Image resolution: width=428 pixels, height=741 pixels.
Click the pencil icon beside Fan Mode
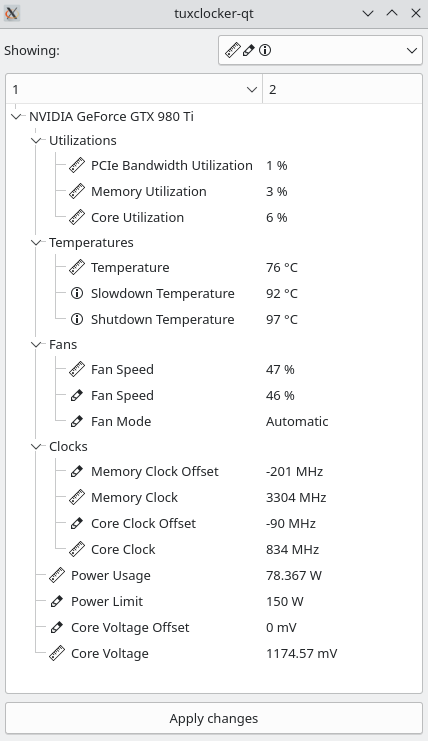[77, 422]
